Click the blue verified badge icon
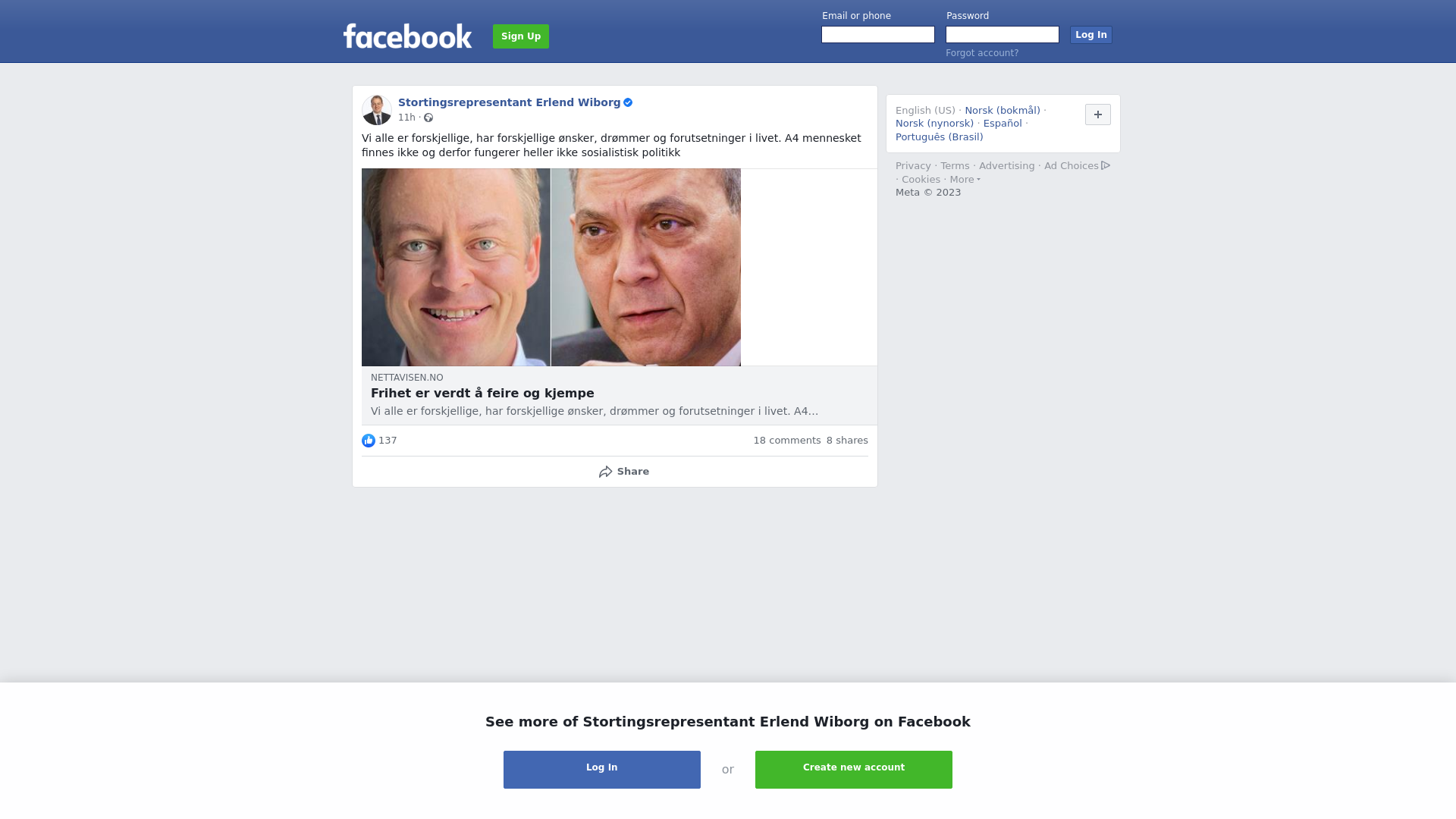Screen dimensions: 1456x819 click(628, 102)
